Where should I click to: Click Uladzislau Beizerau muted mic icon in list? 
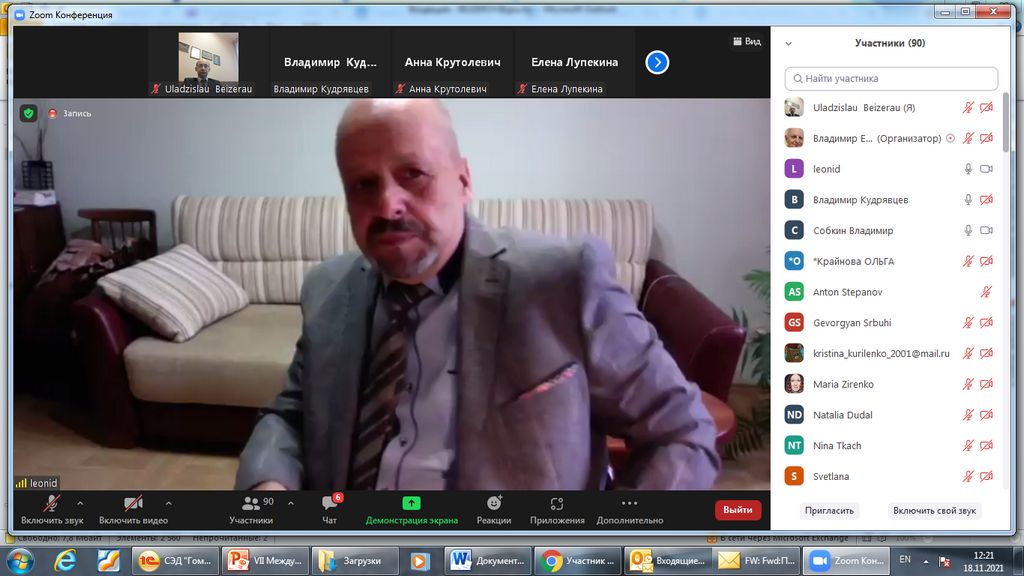[968, 108]
